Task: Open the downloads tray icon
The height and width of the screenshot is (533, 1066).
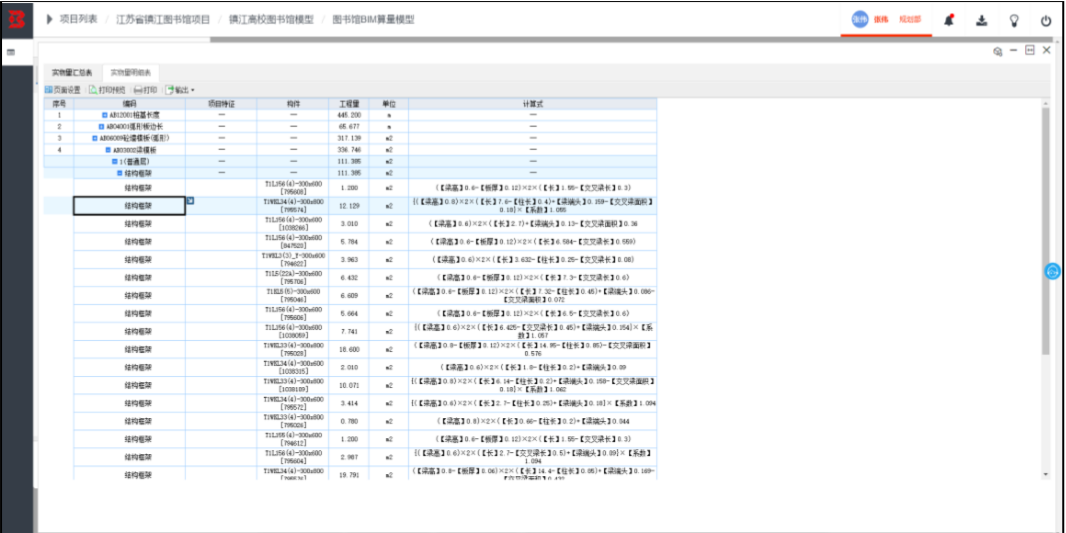Action: tap(981, 20)
